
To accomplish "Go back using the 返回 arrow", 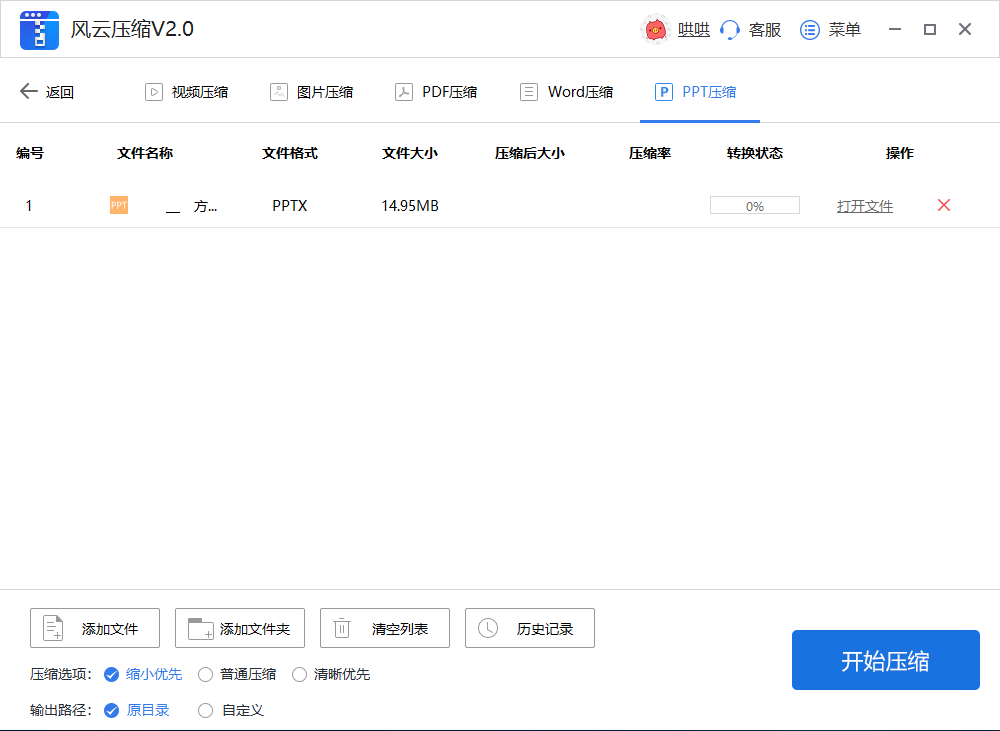I will pyautogui.click(x=30, y=91).
